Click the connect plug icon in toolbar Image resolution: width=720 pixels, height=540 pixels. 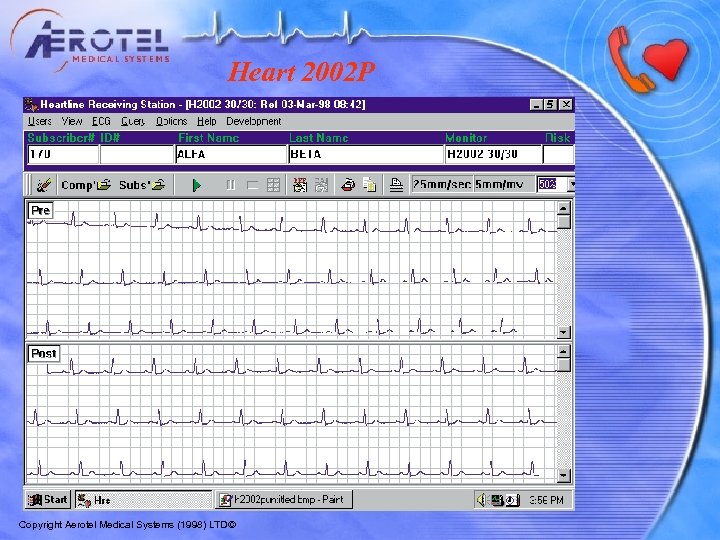[x=44, y=185]
